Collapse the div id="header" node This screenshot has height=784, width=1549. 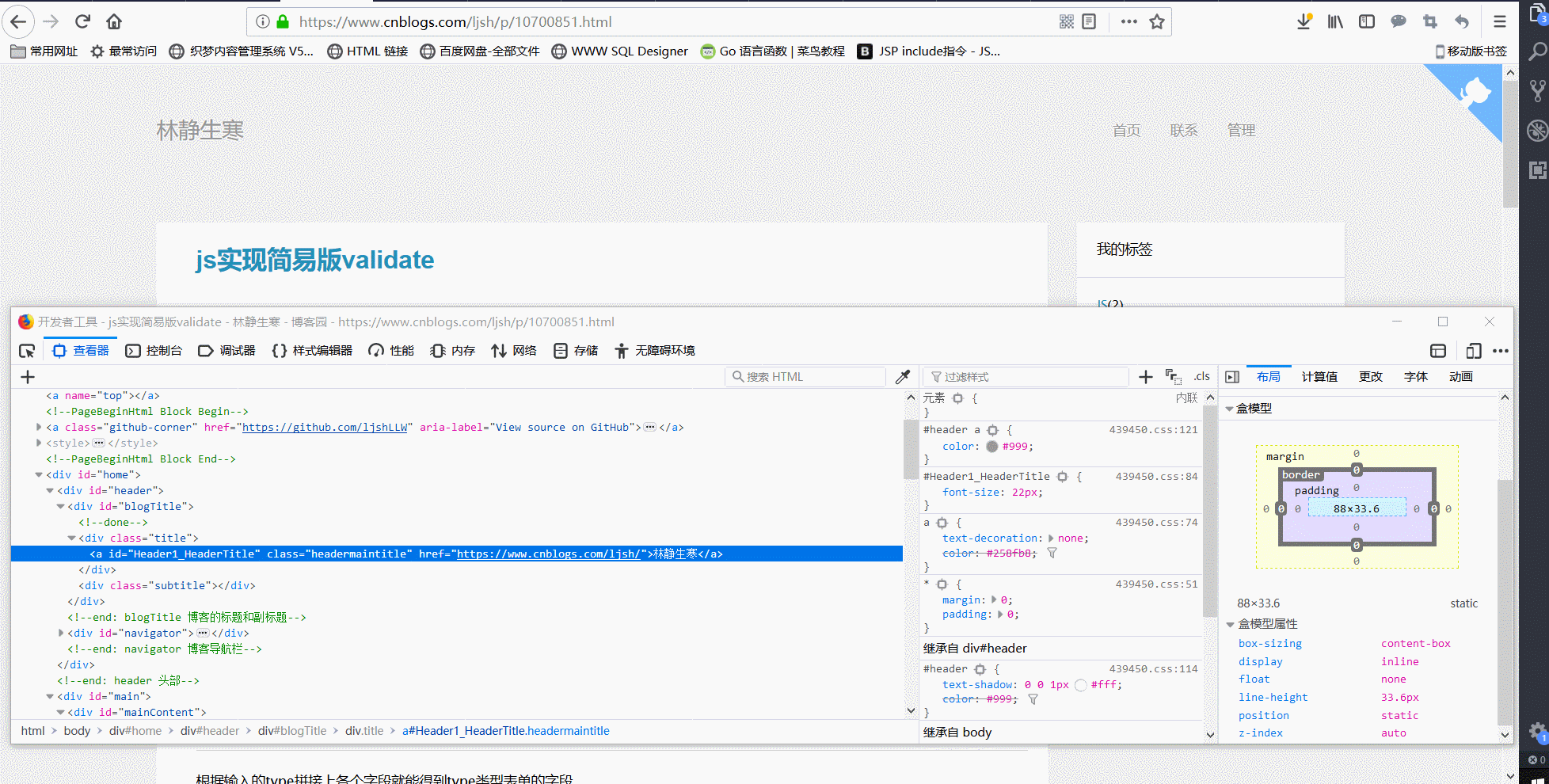pyautogui.click(x=50, y=491)
